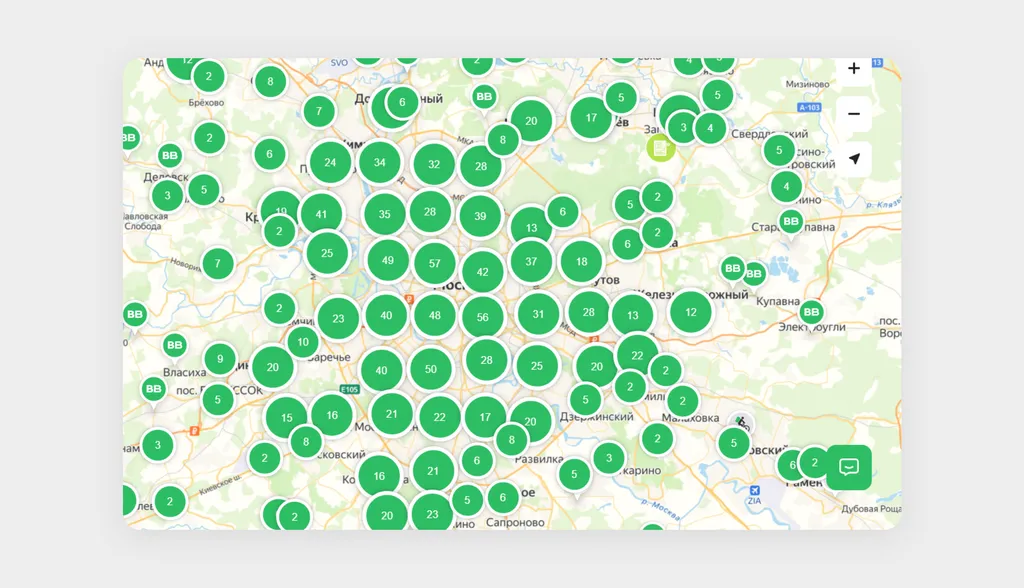
Task: Open the store cluster labeled 34
Action: (x=379, y=162)
